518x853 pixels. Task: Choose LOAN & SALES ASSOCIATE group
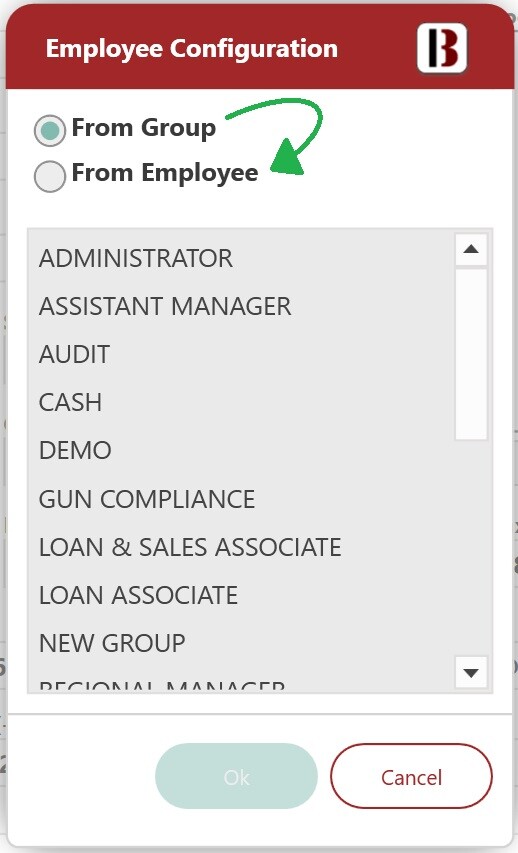pos(242,547)
